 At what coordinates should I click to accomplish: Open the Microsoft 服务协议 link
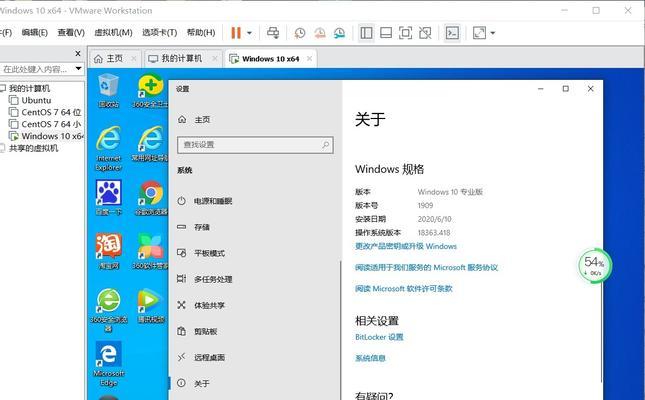(427, 267)
